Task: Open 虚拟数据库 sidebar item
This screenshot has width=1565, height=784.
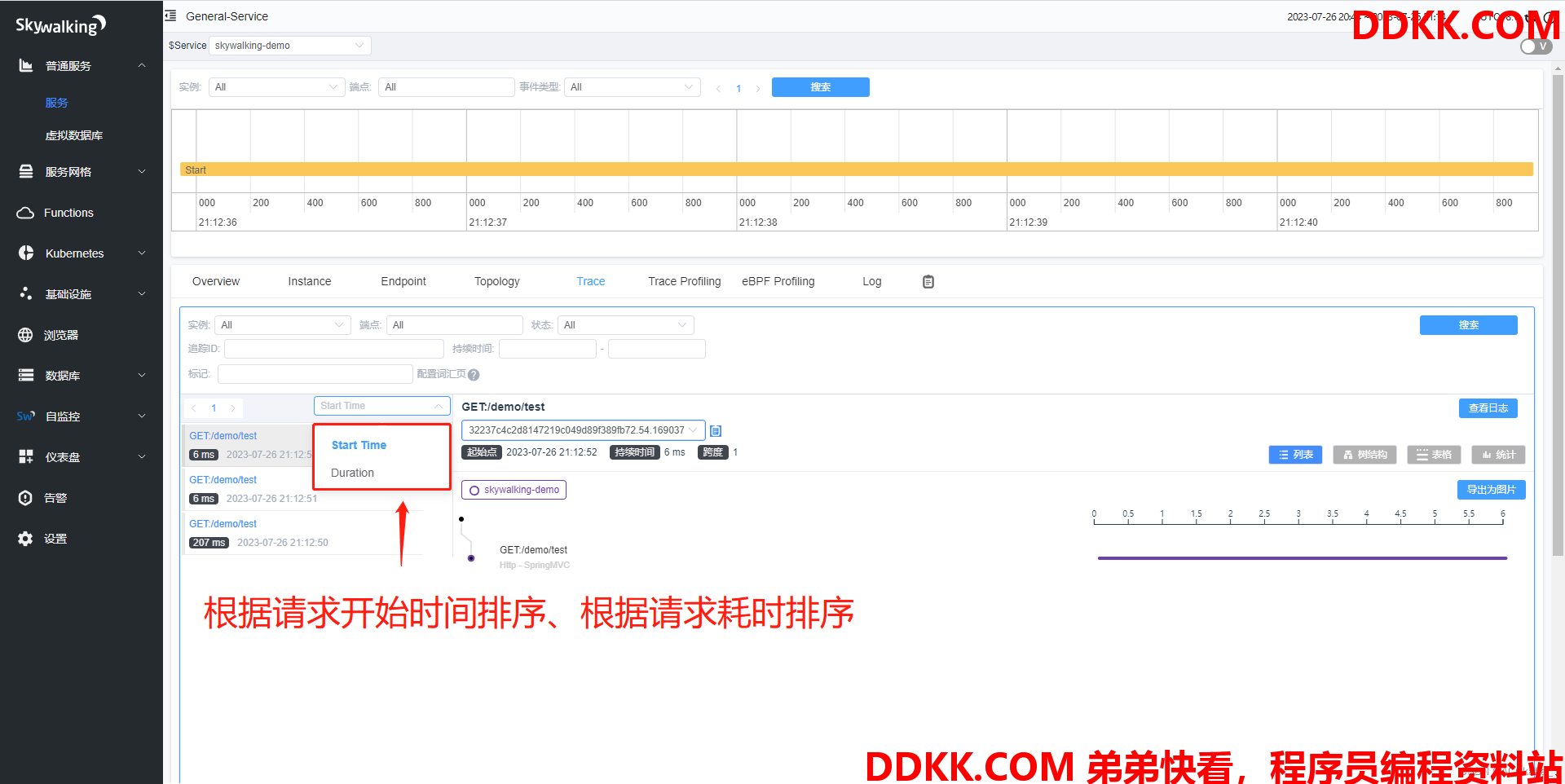Action: point(74,135)
